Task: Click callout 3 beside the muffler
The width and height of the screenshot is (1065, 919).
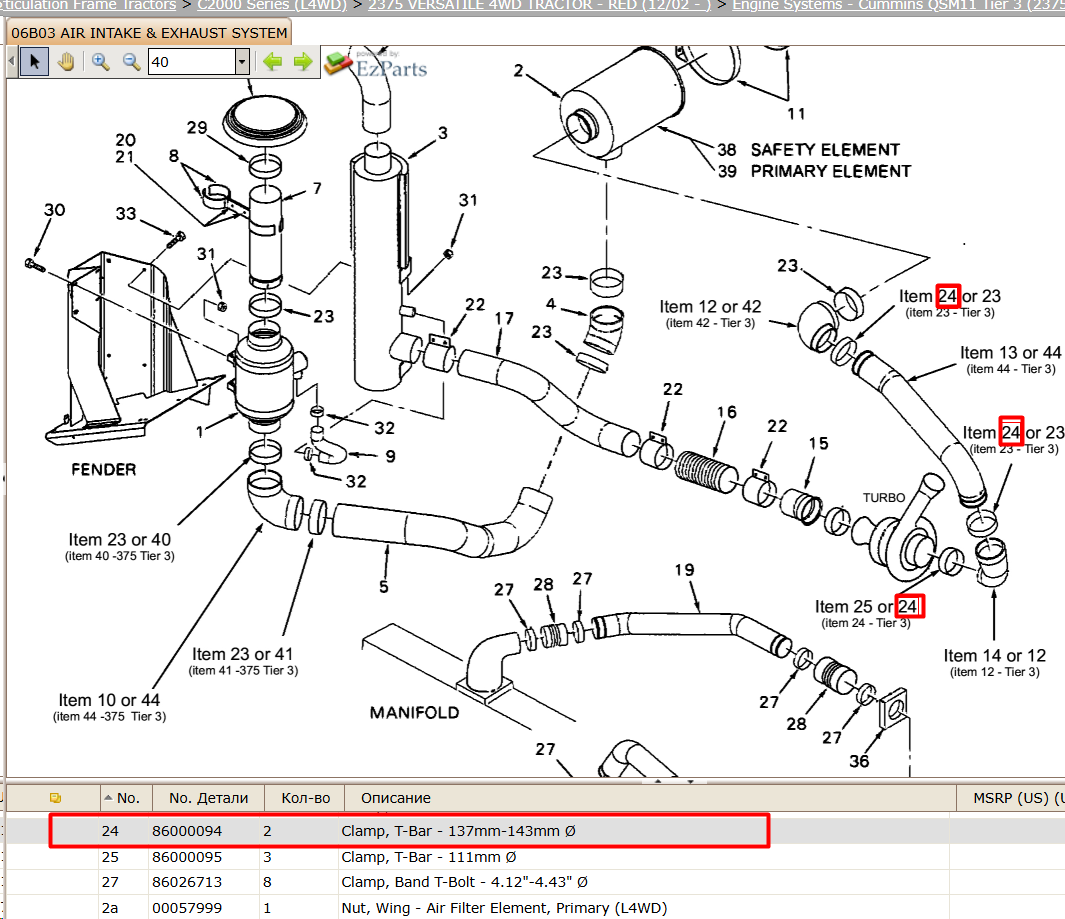Action: tap(443, 133)
